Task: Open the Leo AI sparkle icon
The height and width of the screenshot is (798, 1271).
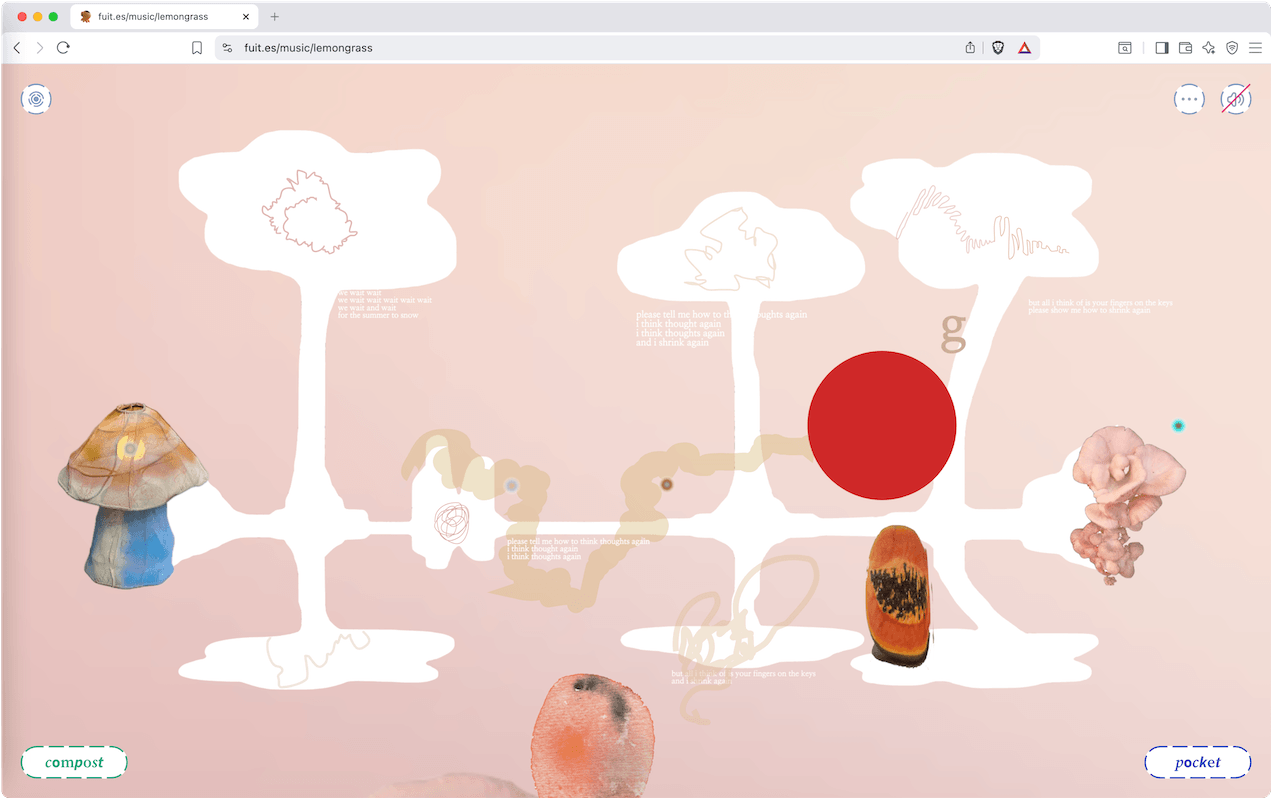Action: tap(1209, 47)
